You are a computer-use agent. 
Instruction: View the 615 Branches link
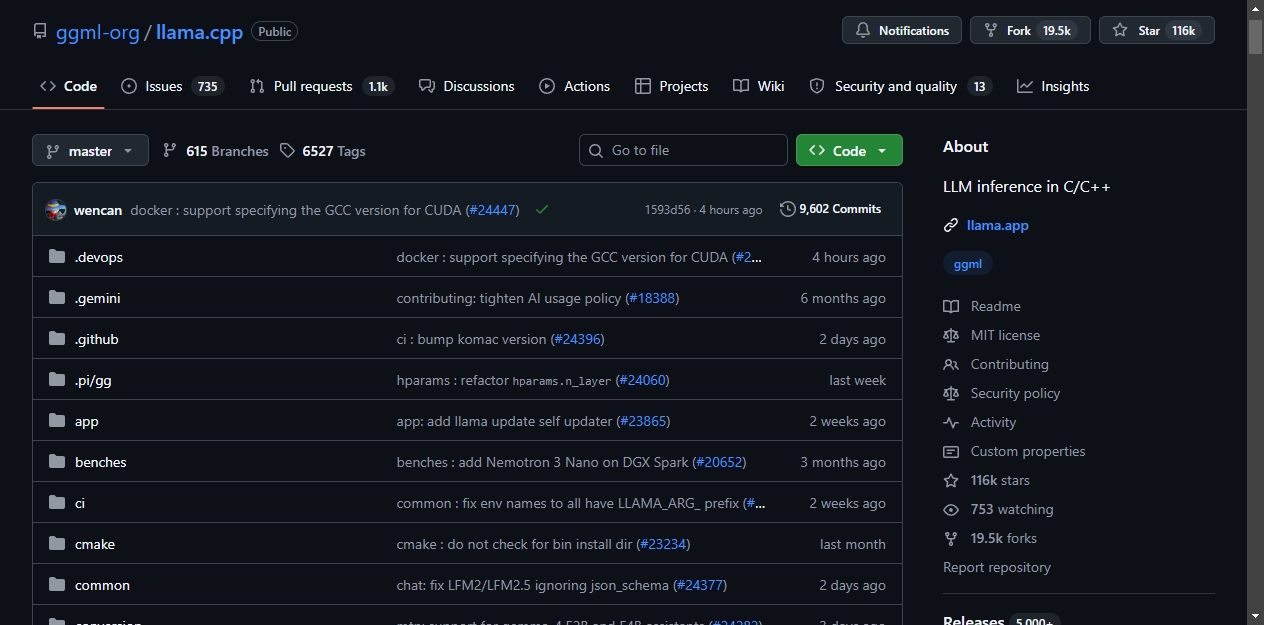tap(216, 151)
